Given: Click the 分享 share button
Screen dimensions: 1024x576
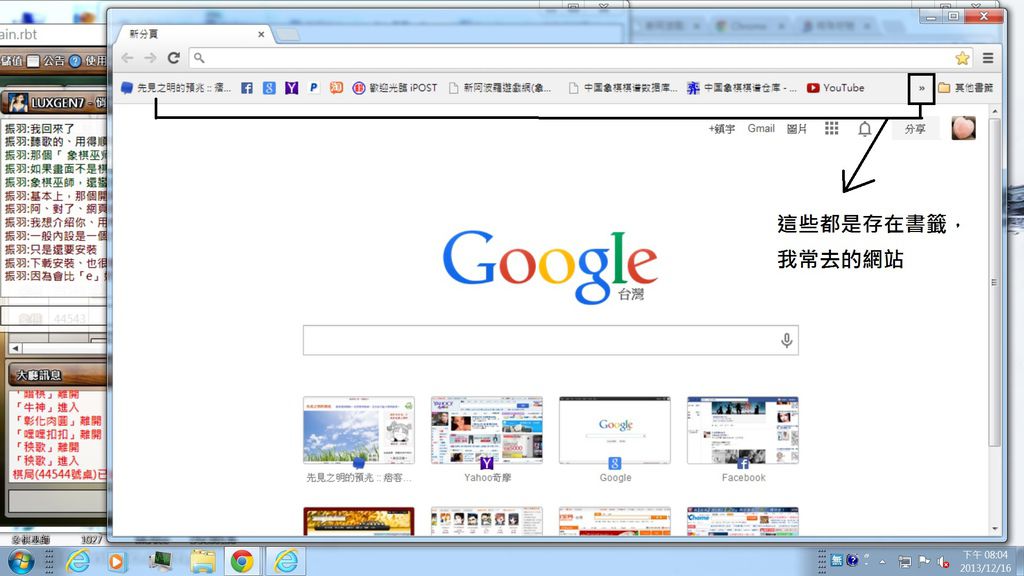Looking at the screenshot, I should tap(915, 129).
